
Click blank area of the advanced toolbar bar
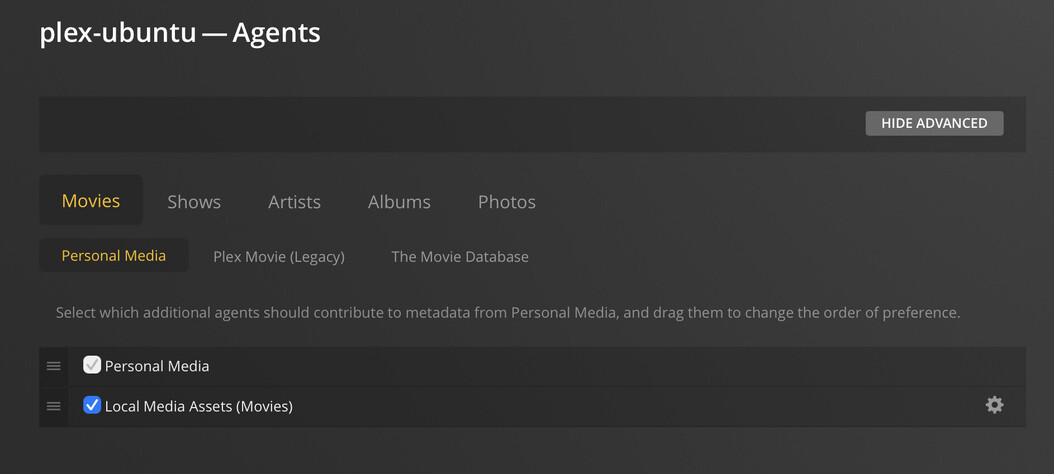click(x=450, y=124)
